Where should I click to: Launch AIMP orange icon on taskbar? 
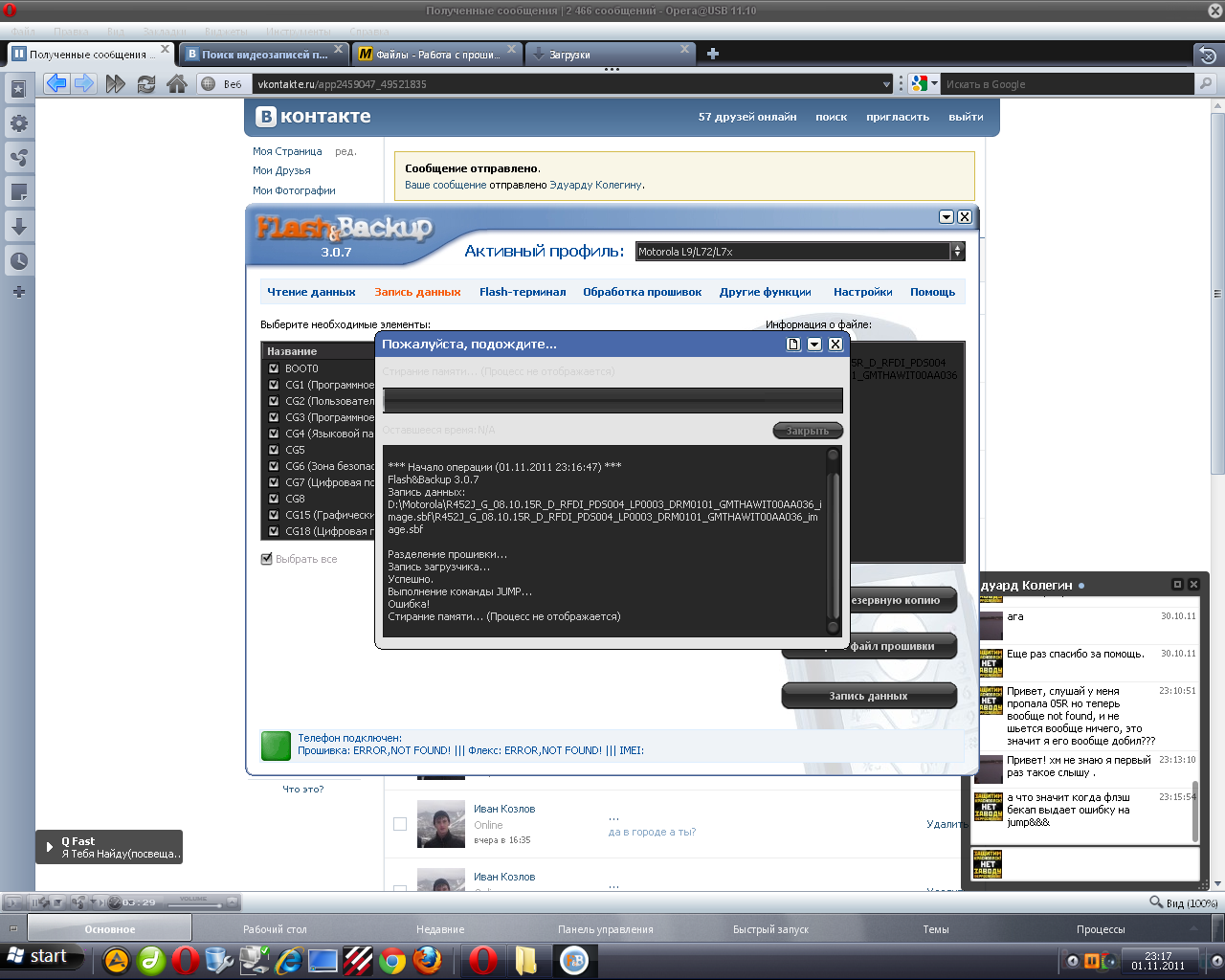[117, 960]
